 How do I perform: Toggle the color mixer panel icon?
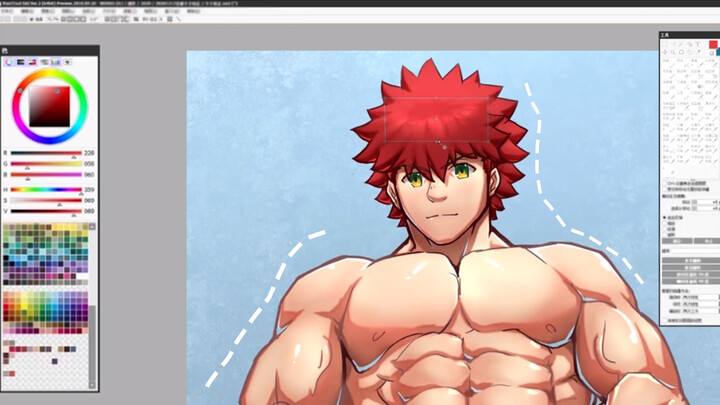click(44, 62)
